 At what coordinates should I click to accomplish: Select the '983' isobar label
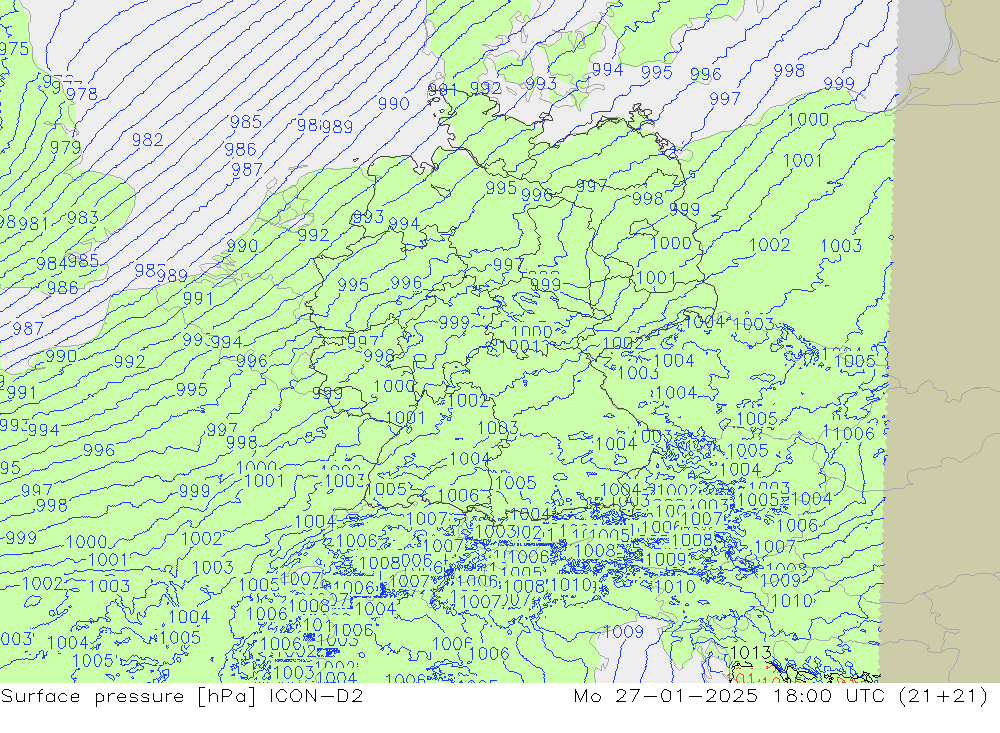pyautogui.click(x=83, y=218)
